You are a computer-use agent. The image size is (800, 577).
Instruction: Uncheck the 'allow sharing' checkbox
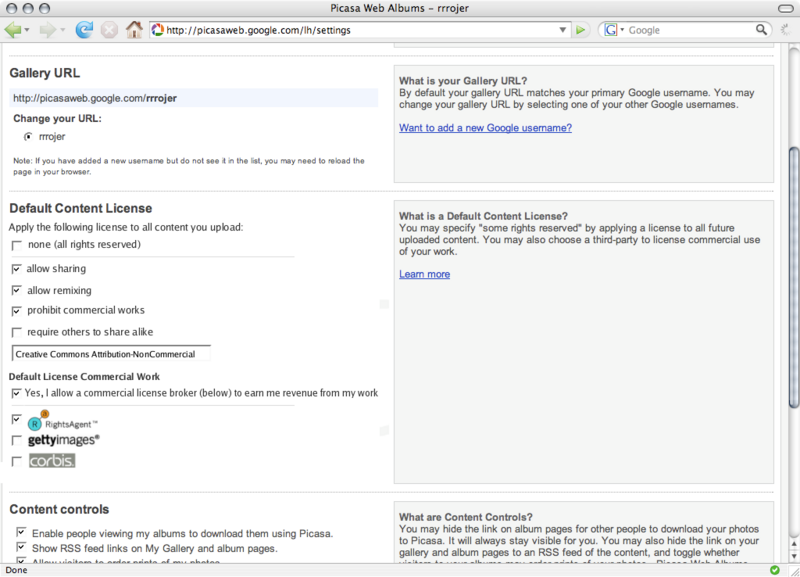point(16,269)
